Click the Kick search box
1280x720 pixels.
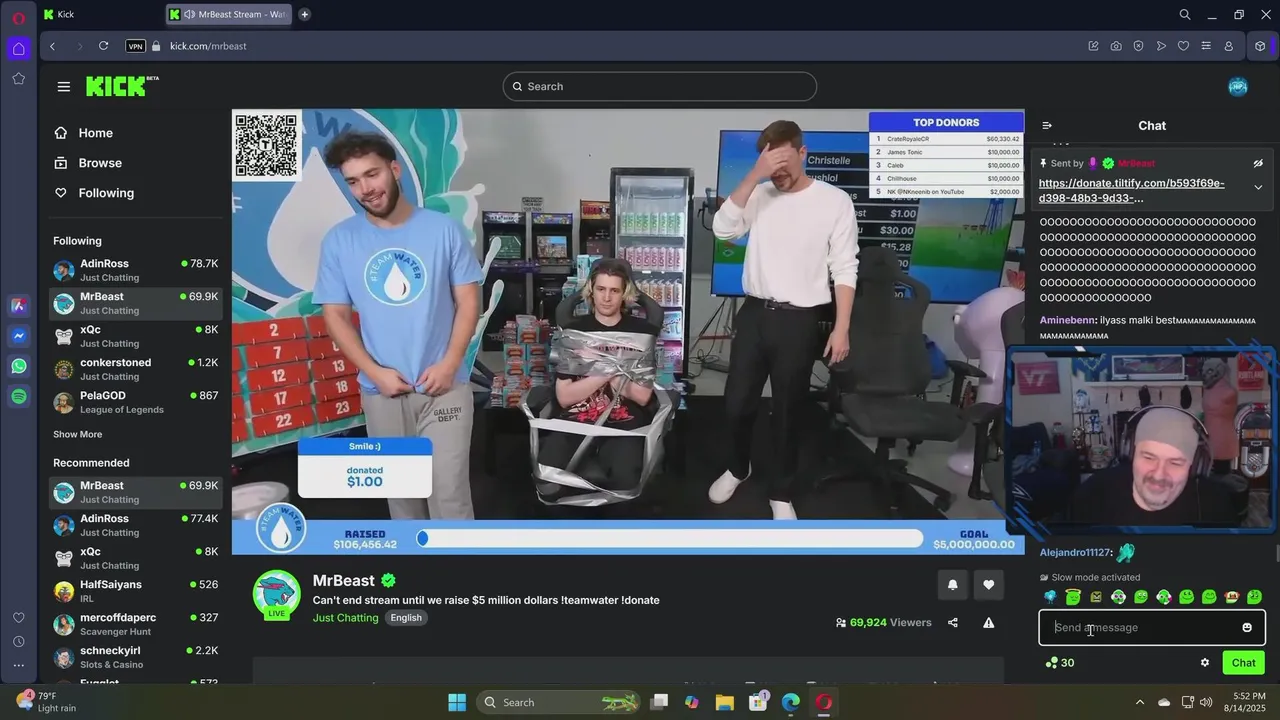tap(659, 86)
